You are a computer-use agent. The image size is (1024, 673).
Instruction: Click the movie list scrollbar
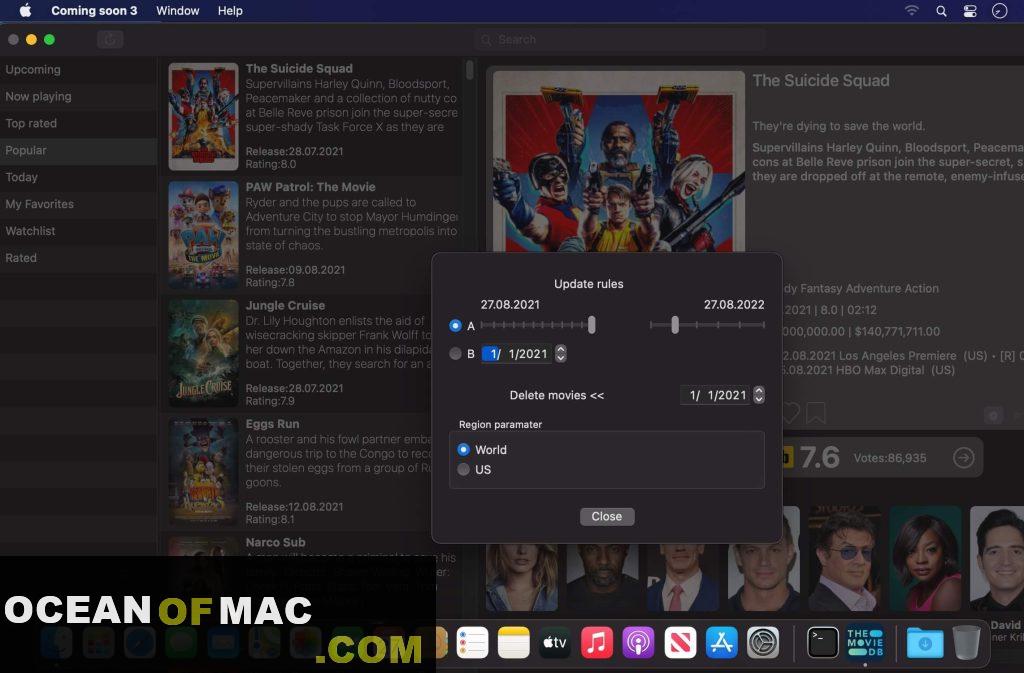470,70
